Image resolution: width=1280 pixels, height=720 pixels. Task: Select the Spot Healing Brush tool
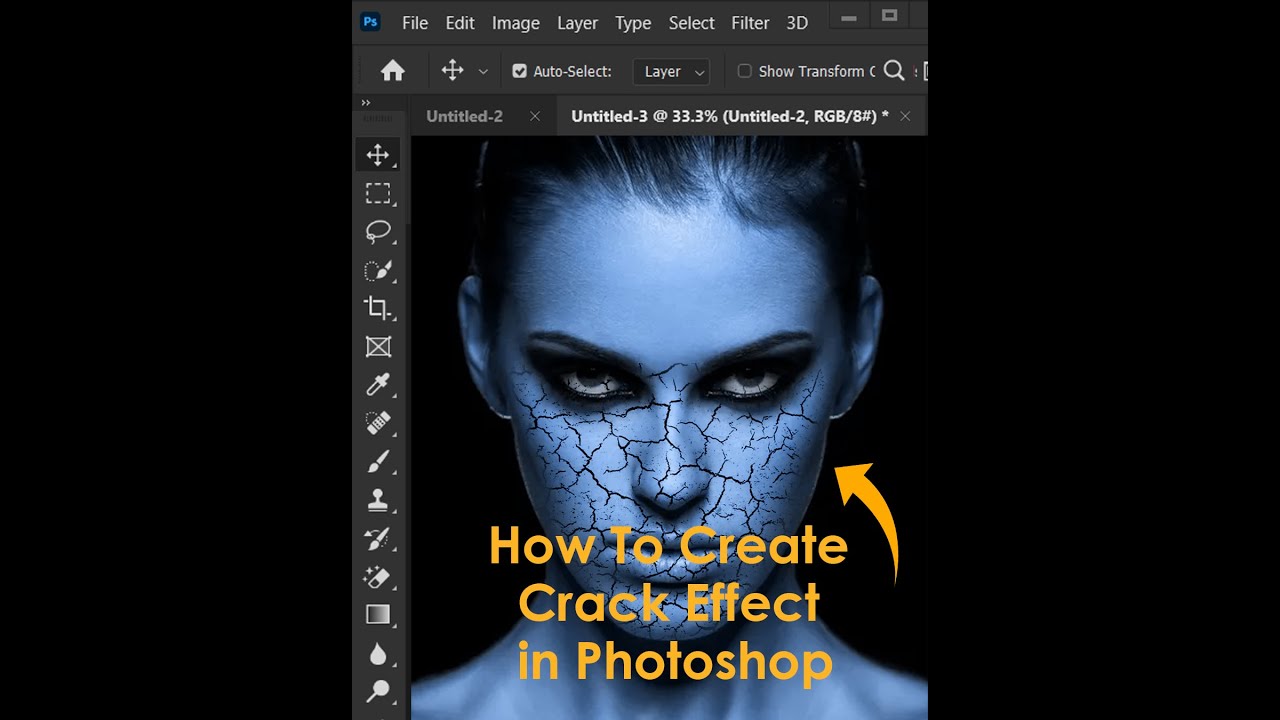click(378, 423)
